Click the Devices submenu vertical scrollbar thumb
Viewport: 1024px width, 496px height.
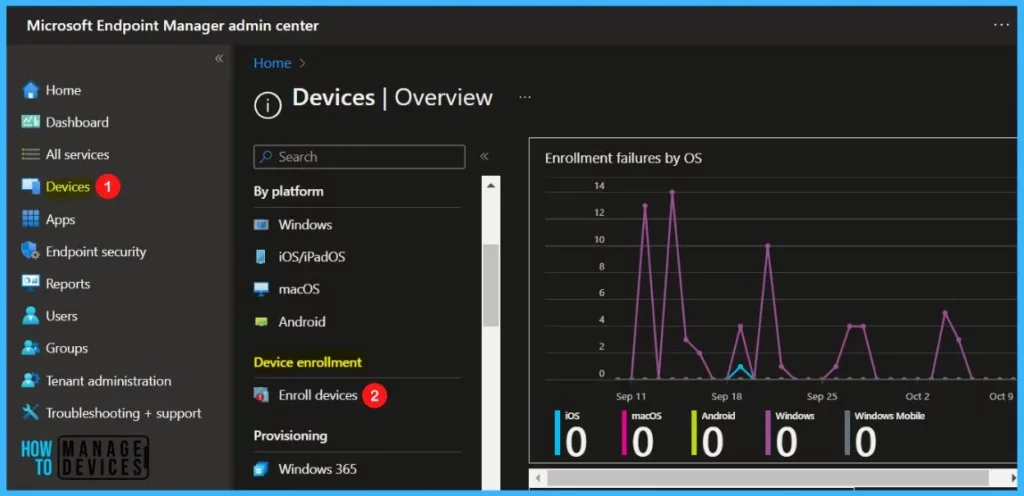pos(491,285)
